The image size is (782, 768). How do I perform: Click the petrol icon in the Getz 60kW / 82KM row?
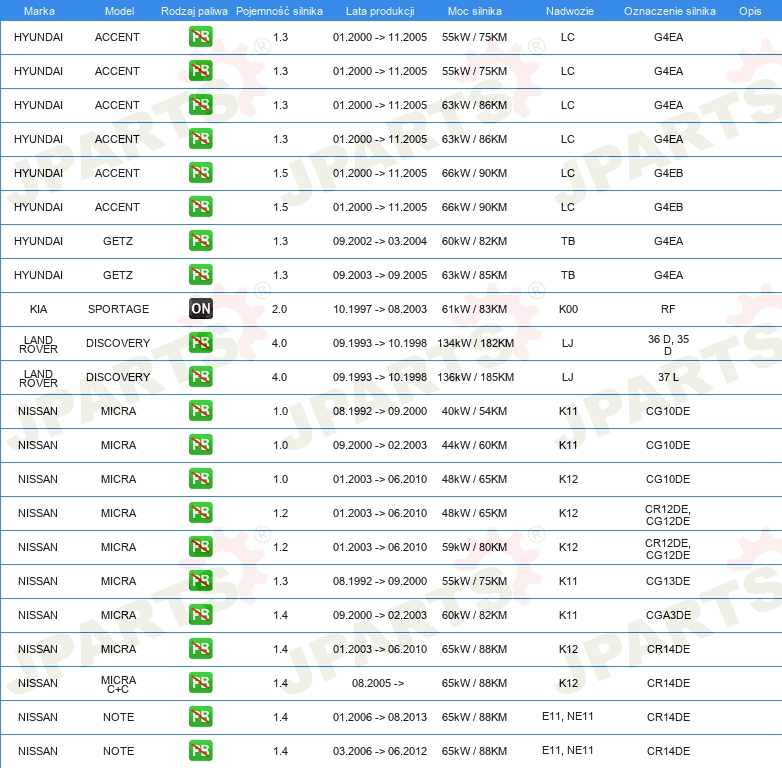point(200,240)
